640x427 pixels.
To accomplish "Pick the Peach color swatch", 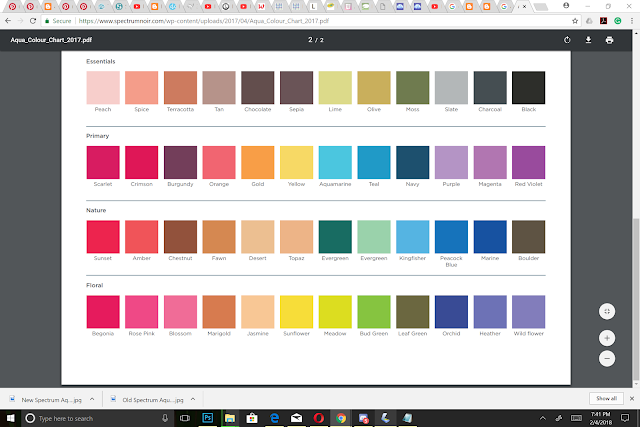I will coord(103,87).
